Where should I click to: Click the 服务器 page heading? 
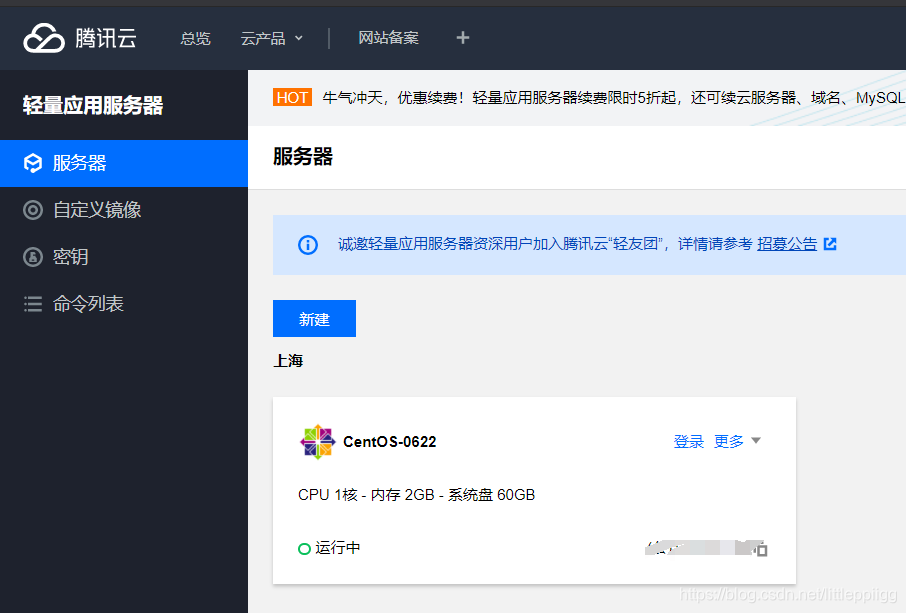point(303,157)
